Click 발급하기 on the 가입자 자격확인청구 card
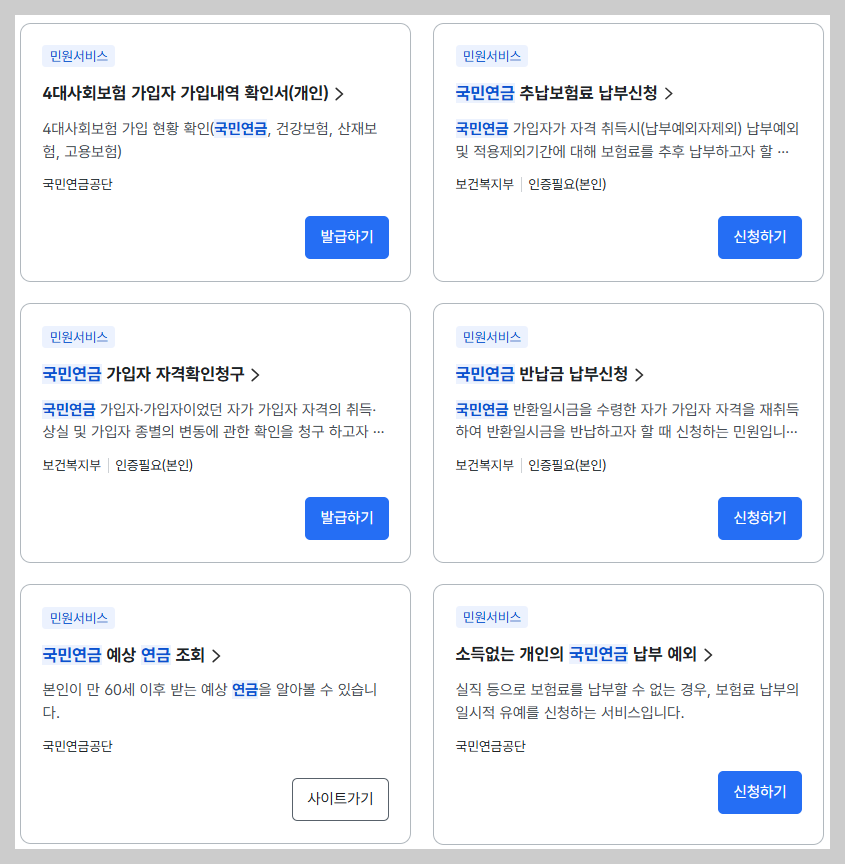The width and height of the screenshot is (845, 864). (x=346, y=518)
